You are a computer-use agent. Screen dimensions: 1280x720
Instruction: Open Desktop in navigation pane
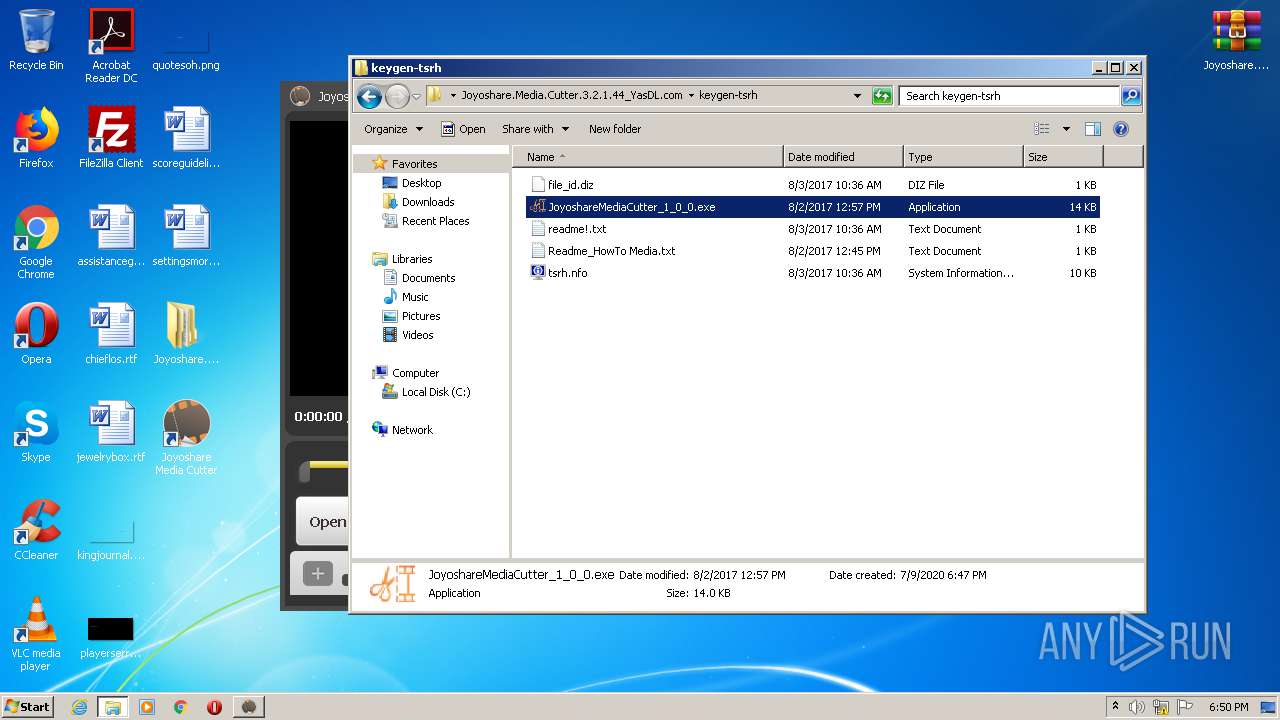point(421,183)
